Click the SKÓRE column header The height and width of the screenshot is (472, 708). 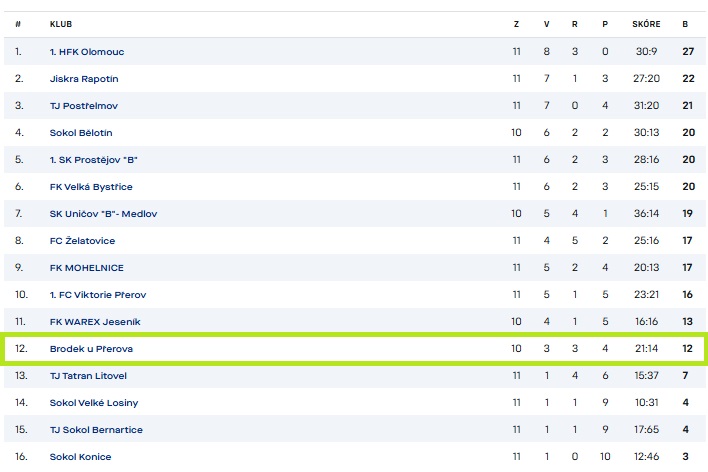[646, 23]
